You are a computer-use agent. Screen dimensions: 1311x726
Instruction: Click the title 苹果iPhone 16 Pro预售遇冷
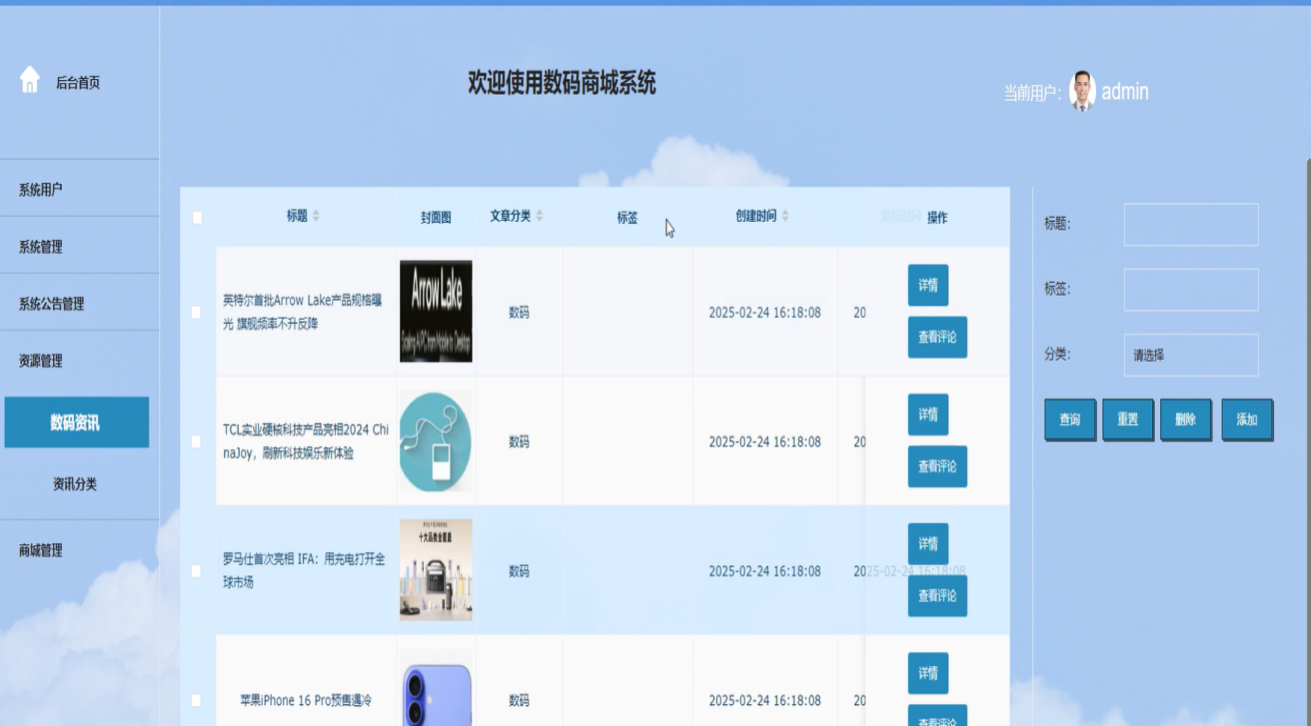[306, 701]
